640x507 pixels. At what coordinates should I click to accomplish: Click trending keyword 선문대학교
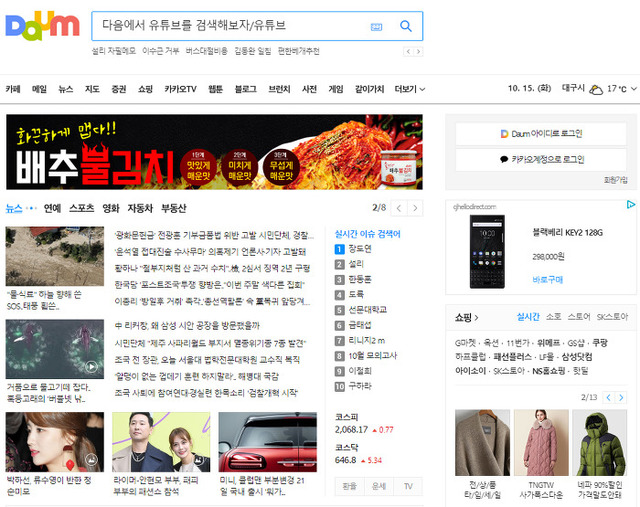[367, 309]
